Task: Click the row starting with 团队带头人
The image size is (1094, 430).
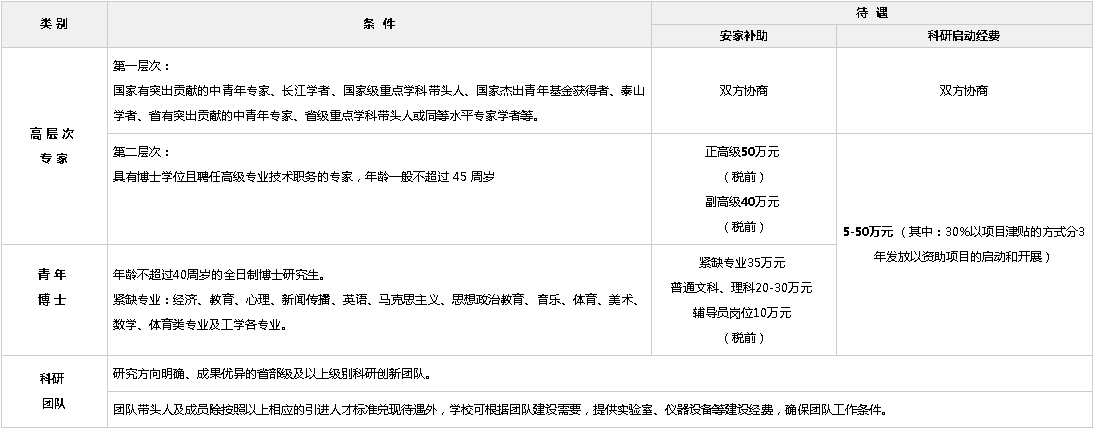Action: [x=500, y=410]
